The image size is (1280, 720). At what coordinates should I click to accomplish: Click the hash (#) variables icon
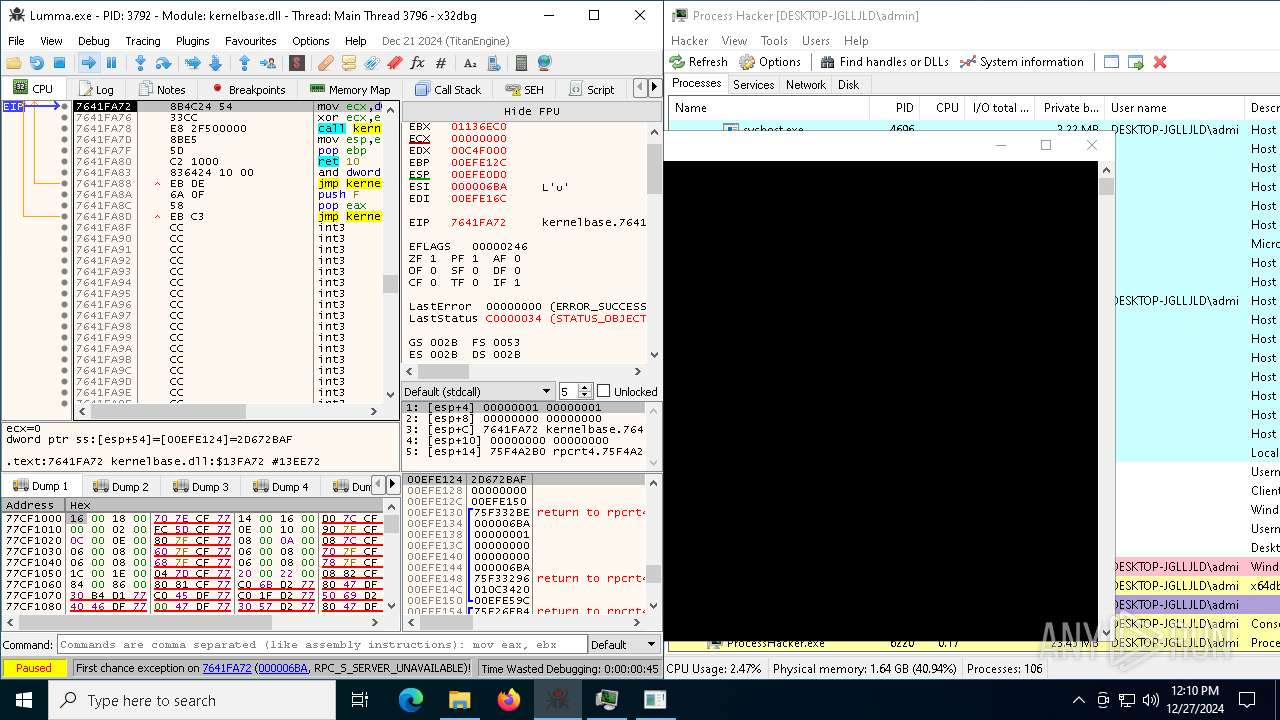440,63
